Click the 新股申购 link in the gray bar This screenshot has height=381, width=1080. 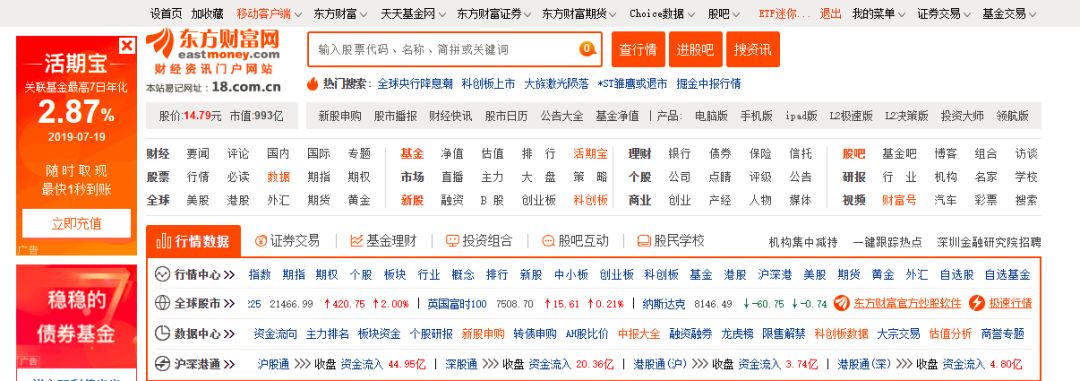click(x=340, y=116)
